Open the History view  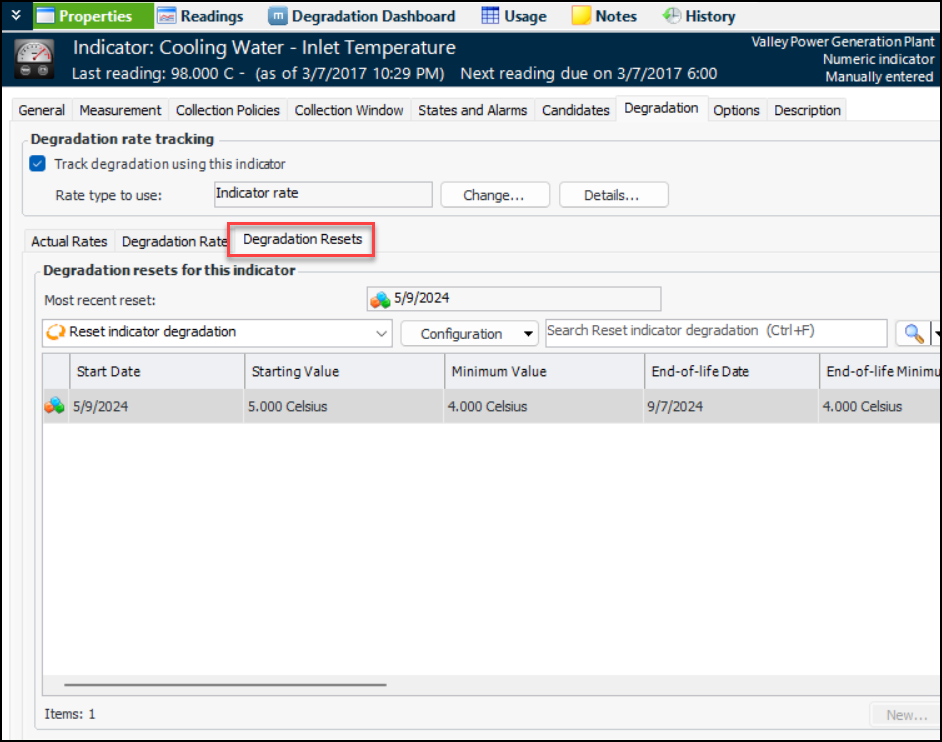tap(699, 16)
